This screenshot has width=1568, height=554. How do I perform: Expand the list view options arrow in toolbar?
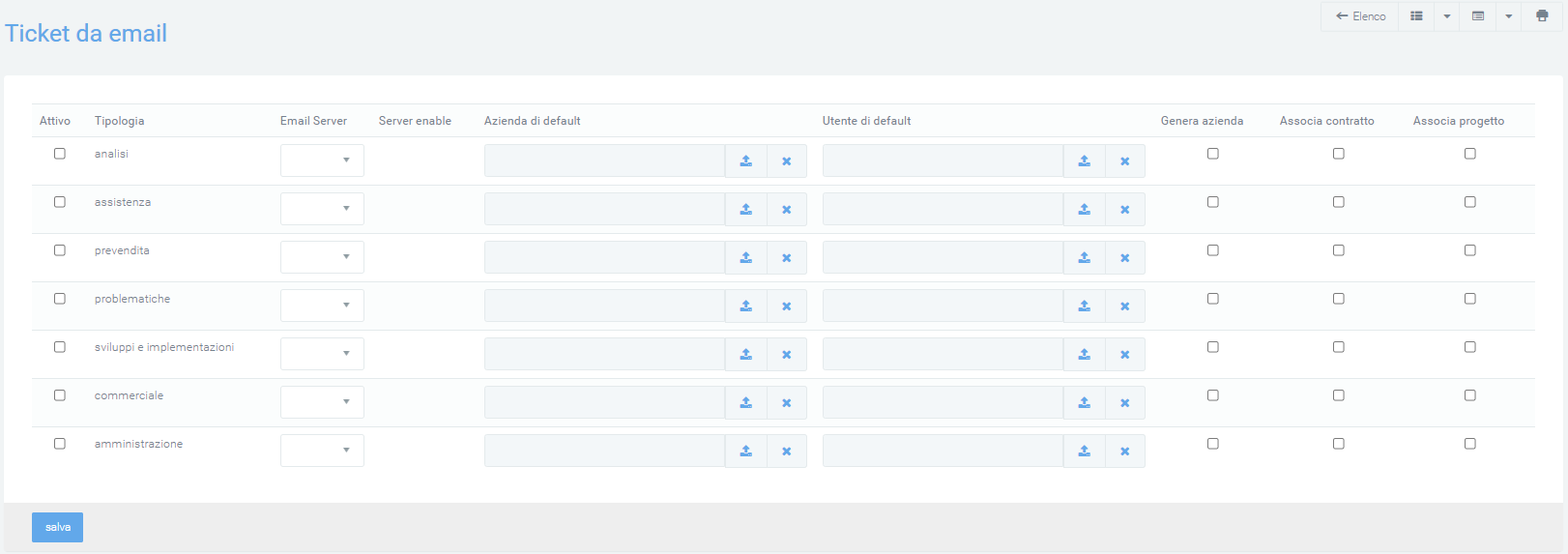1447,16
